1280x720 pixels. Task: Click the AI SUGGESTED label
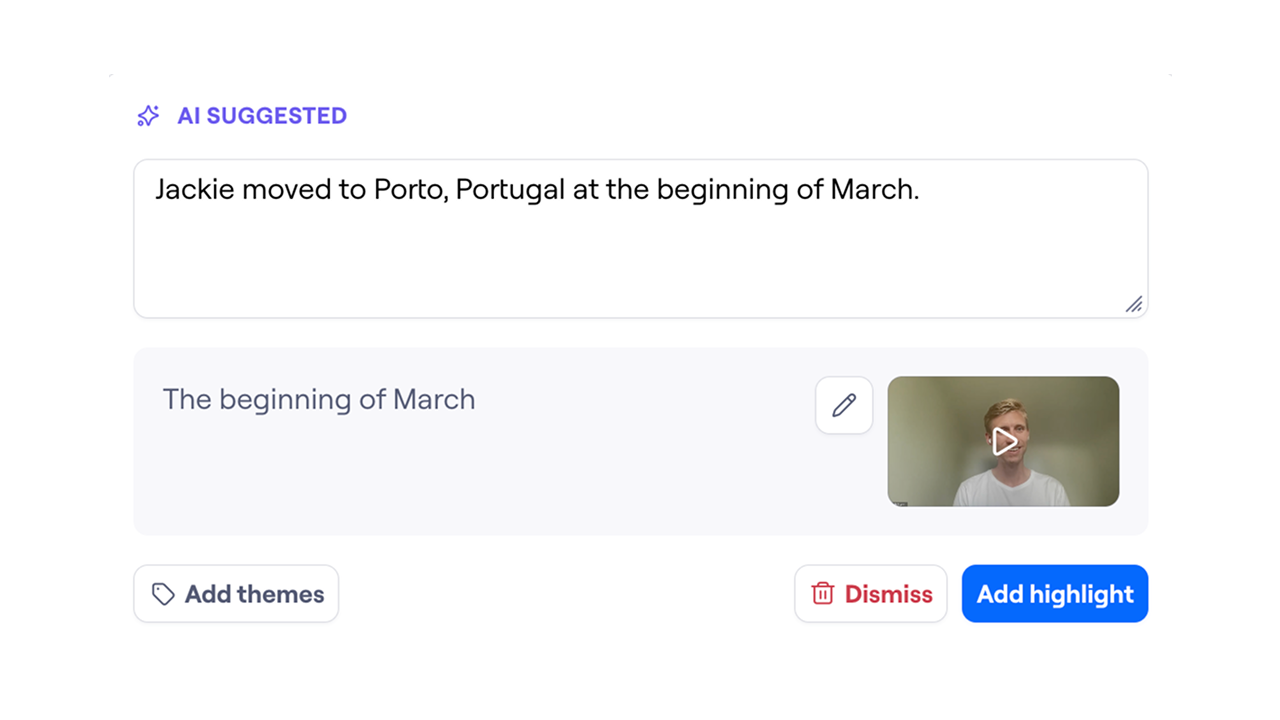click(x=262, y=116)
